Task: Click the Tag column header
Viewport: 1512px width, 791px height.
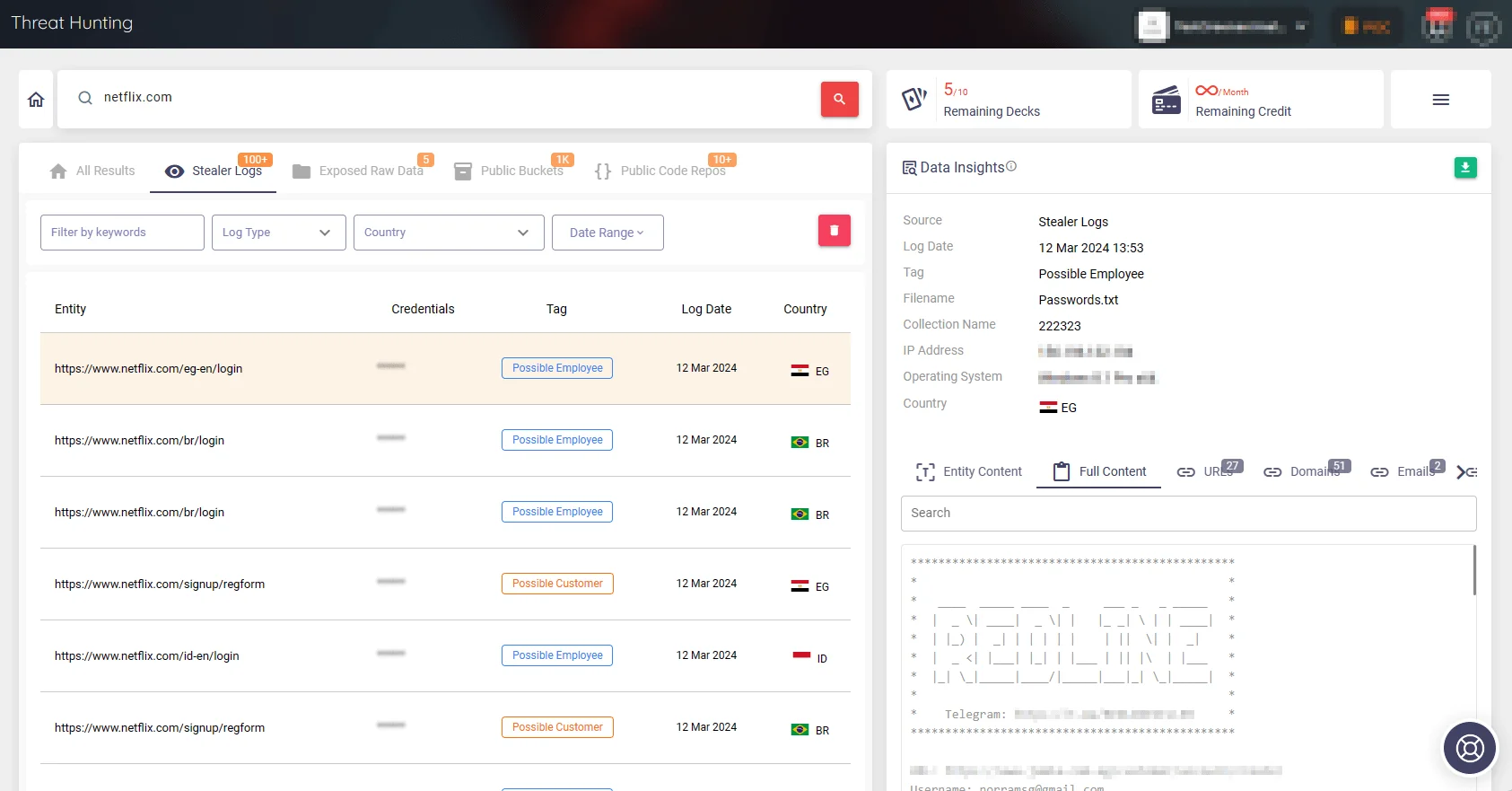Action: click(556, 309)
